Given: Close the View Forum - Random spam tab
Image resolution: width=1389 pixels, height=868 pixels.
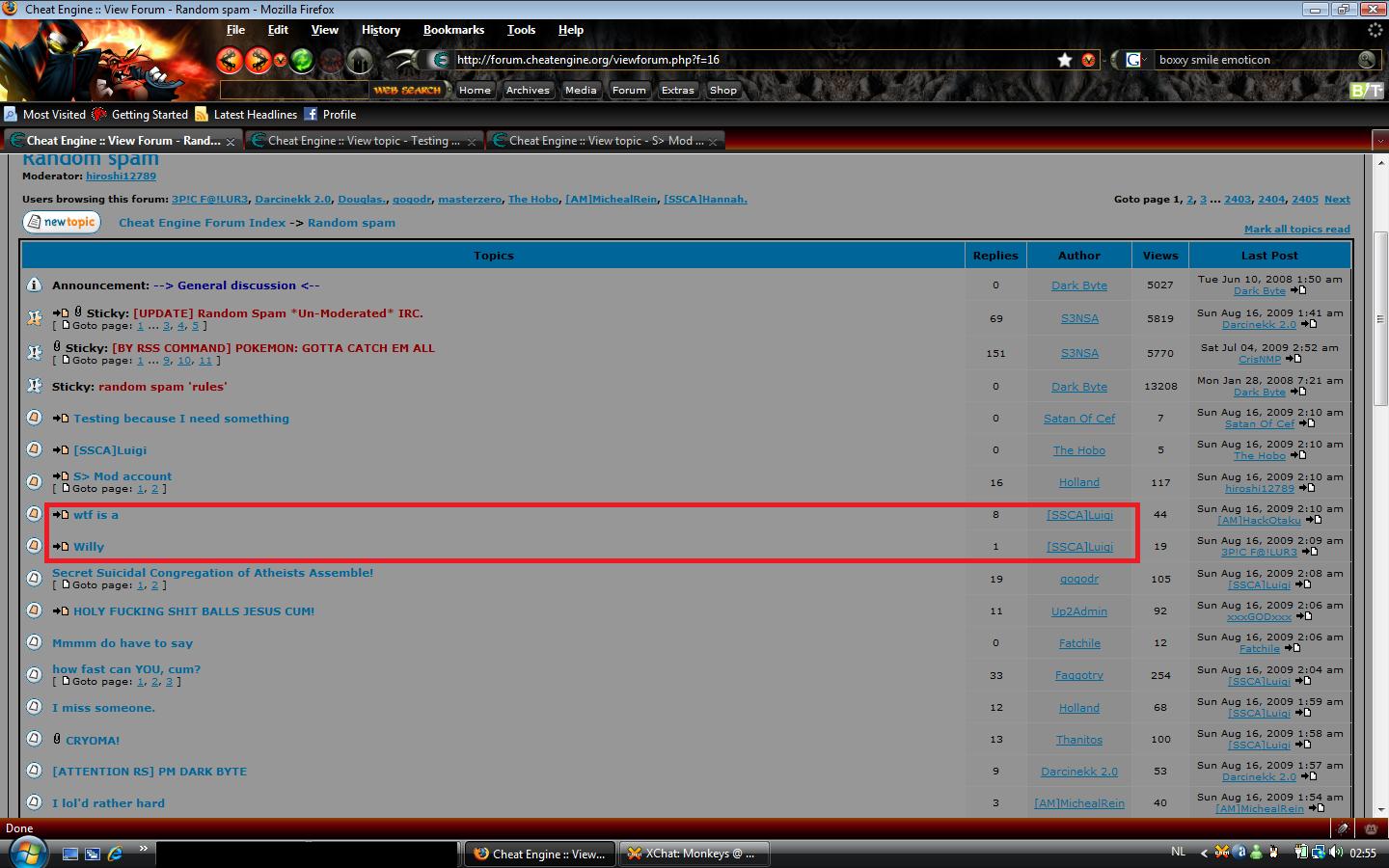Looking at the screenshot, I should coord(231,142).
